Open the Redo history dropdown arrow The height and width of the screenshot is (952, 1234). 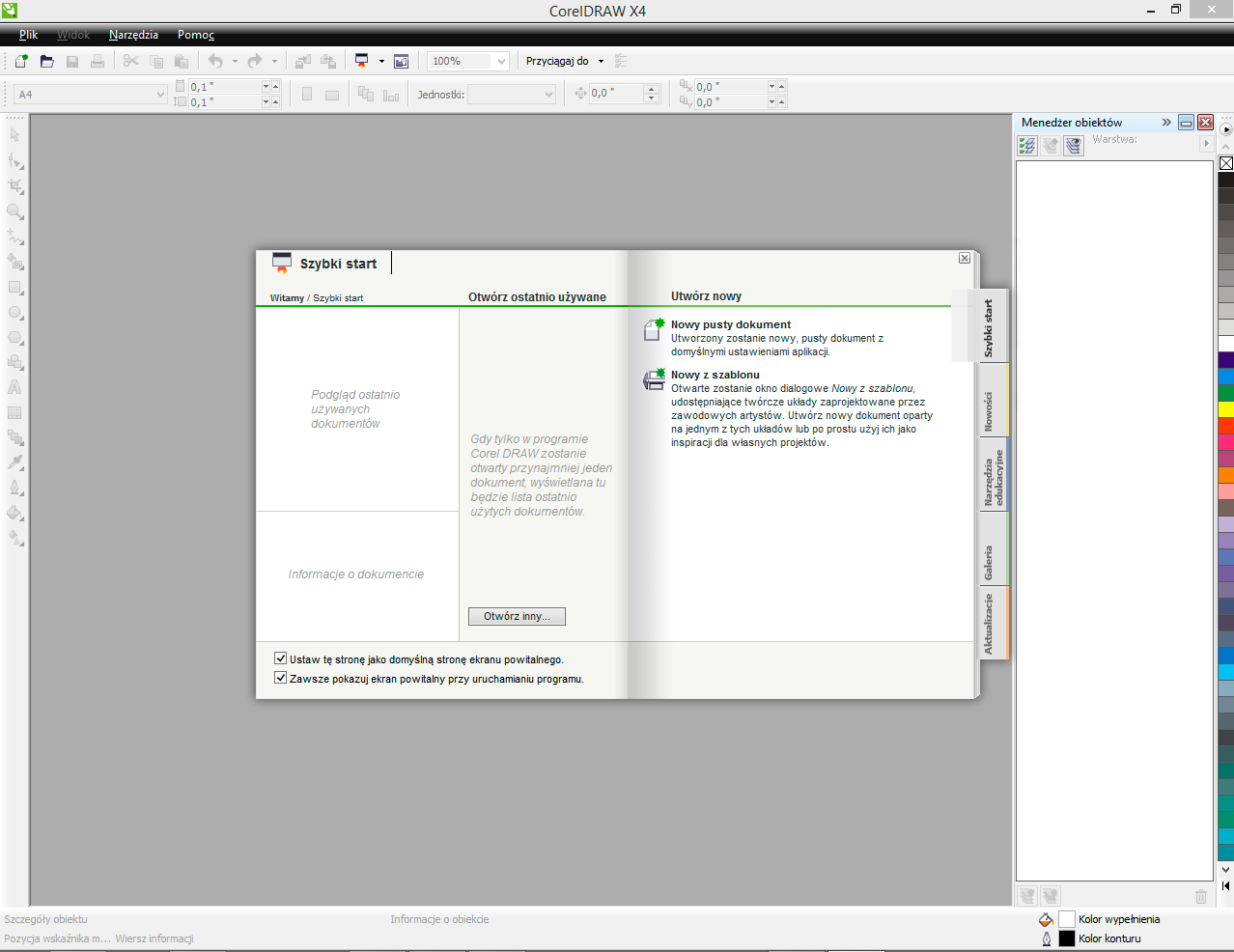(x=274, y=61)
